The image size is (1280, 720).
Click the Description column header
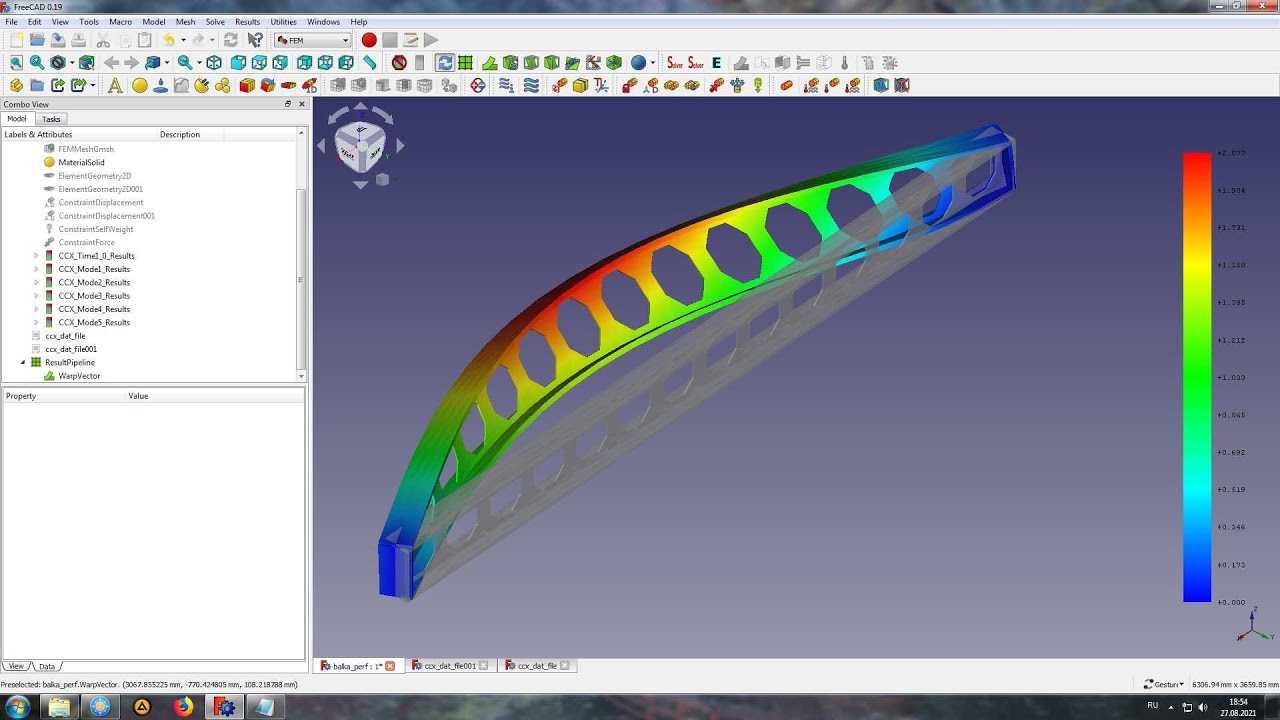(180, 134)
